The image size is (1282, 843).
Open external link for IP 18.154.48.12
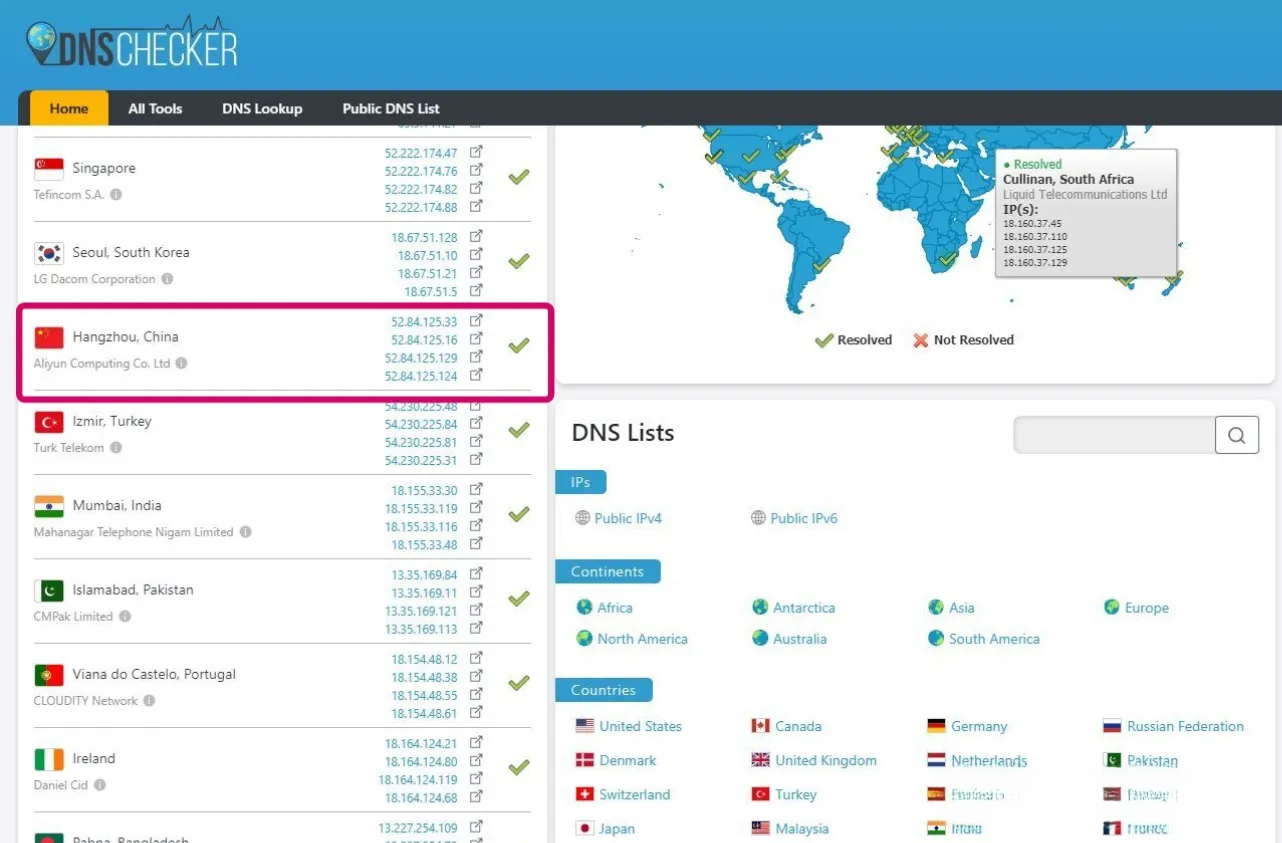[477, 658]
